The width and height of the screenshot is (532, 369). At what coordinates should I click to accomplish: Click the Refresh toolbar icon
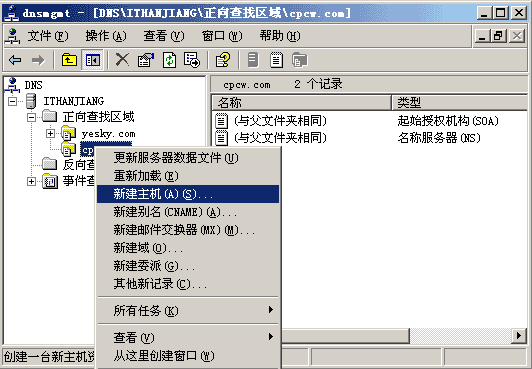click(x=169, y=60)
